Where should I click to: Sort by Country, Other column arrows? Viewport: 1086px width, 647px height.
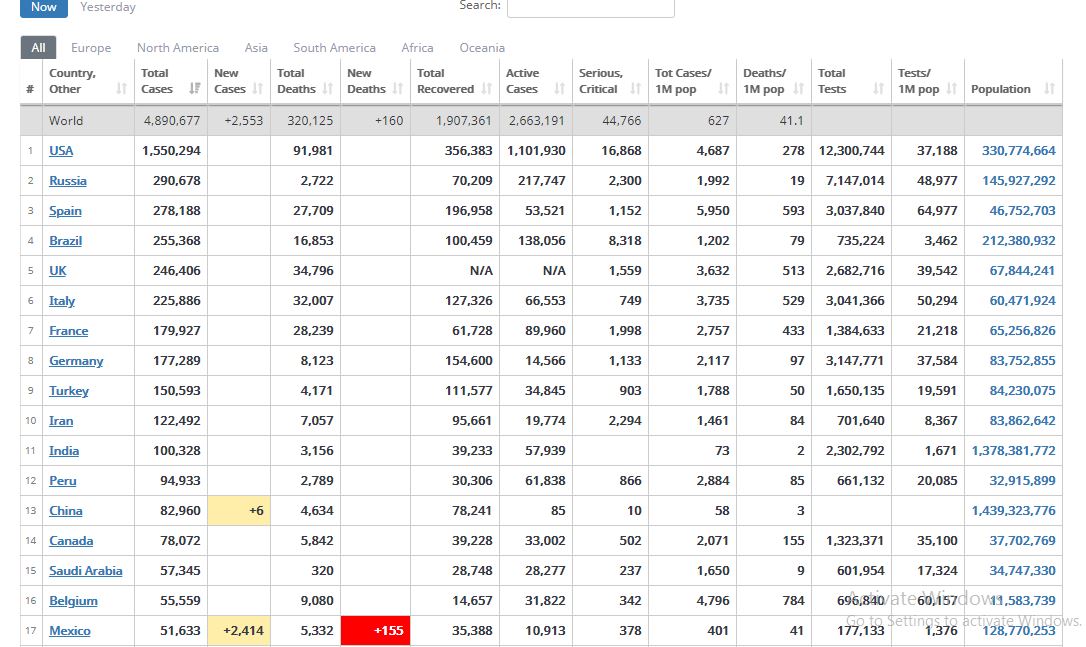122,89
